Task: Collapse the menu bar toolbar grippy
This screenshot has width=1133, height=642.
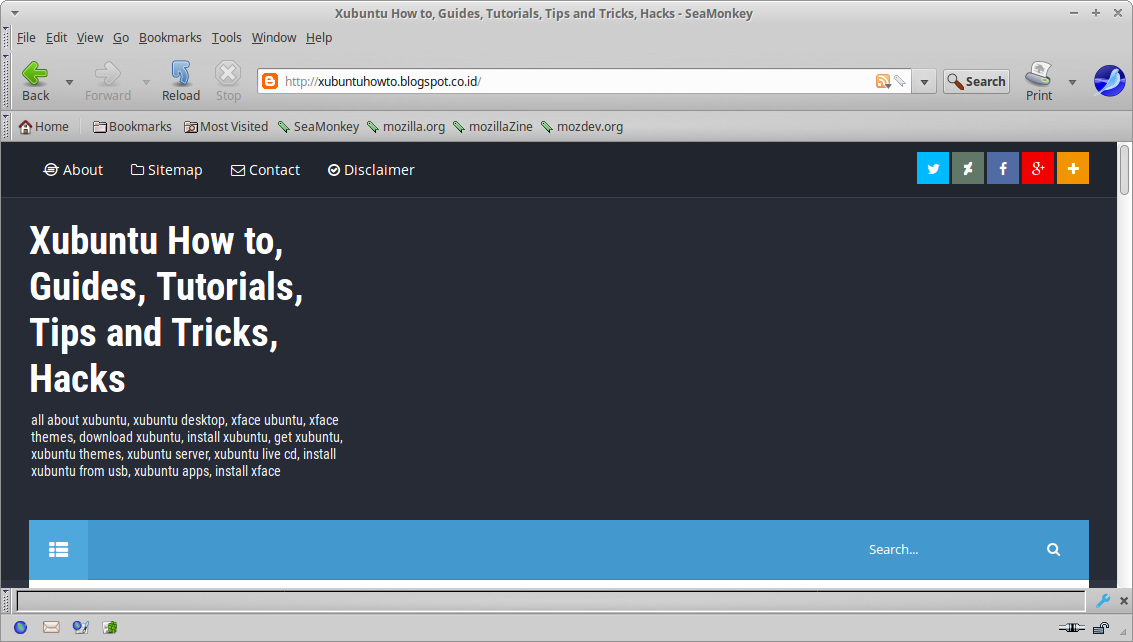Action: pos(6,38)
